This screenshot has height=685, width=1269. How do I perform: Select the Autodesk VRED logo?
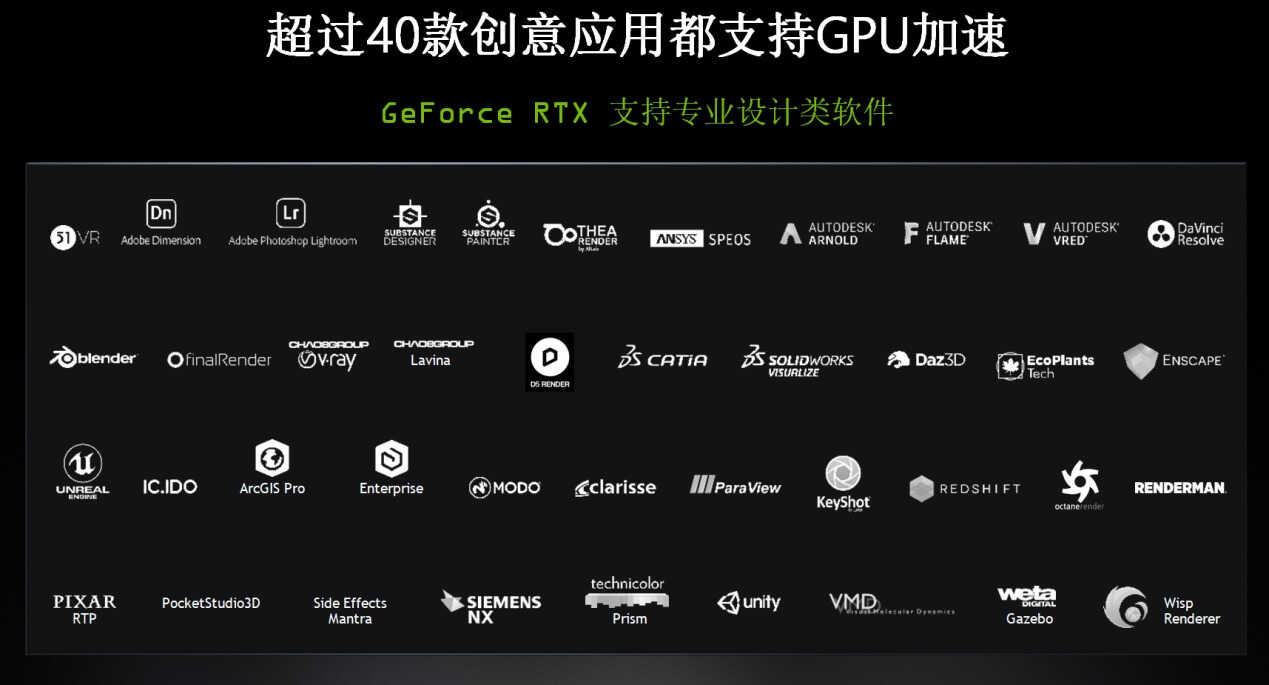(x=1071, y=234)
